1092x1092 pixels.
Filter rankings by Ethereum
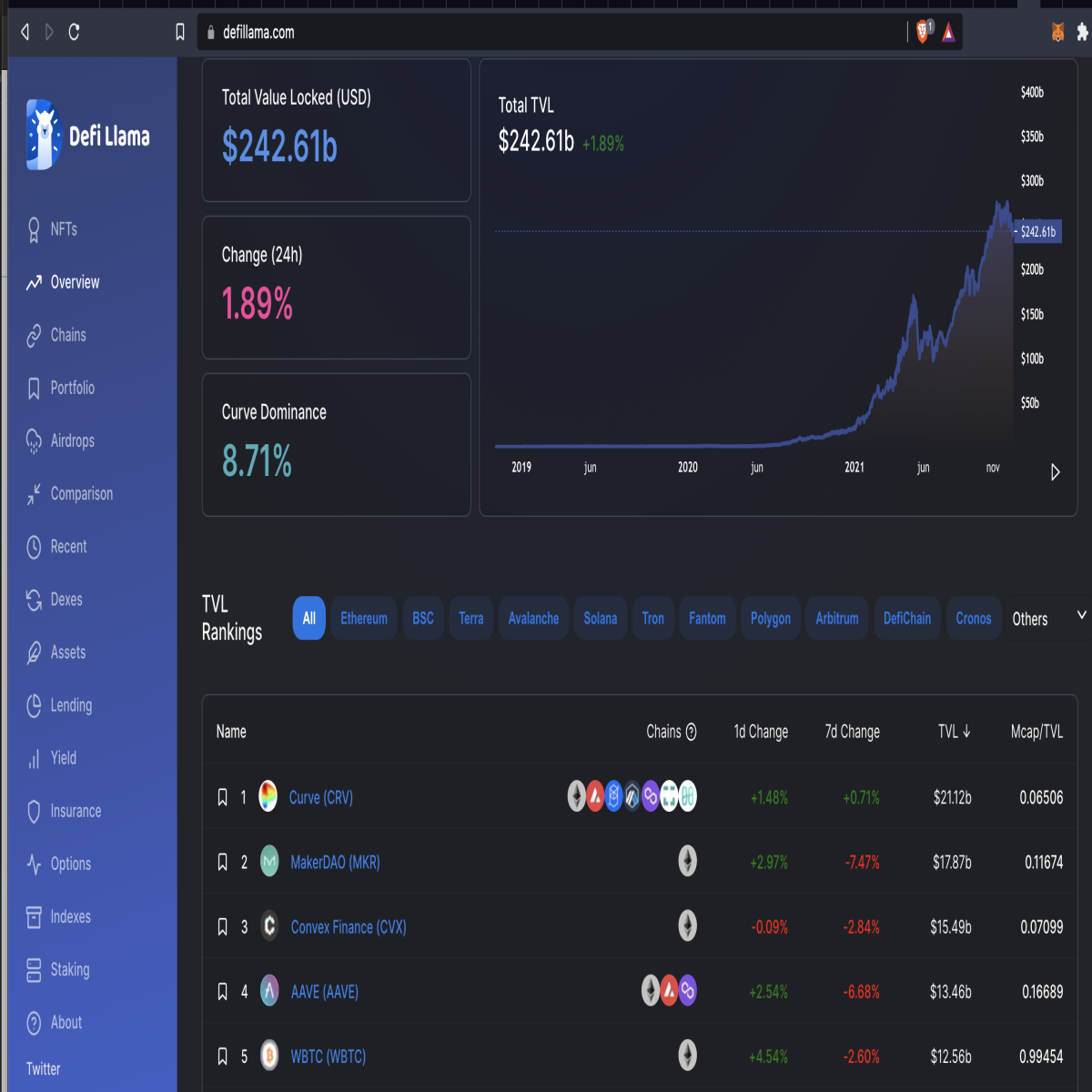coord(364,618)
